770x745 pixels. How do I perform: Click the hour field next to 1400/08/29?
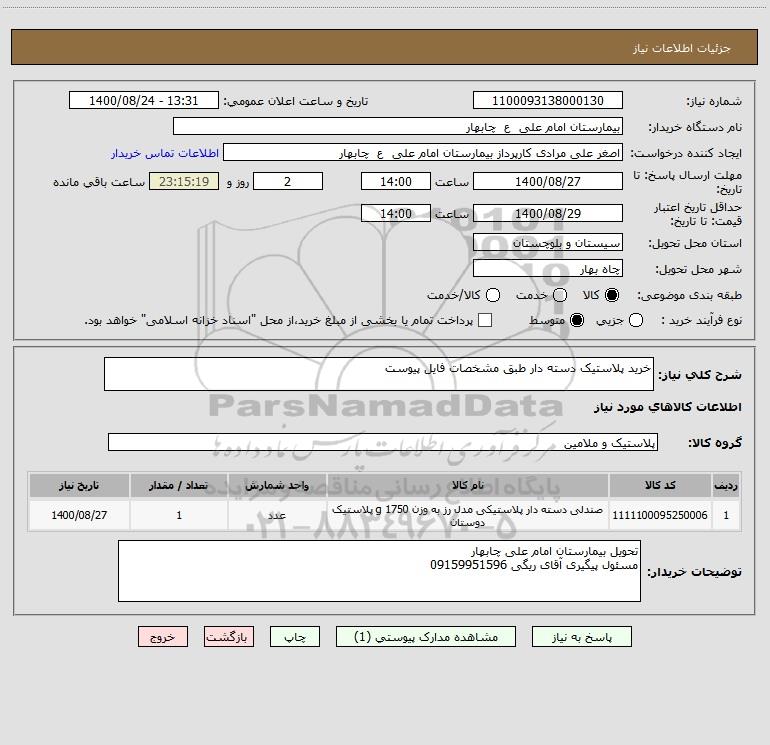(x=396, y=213)
